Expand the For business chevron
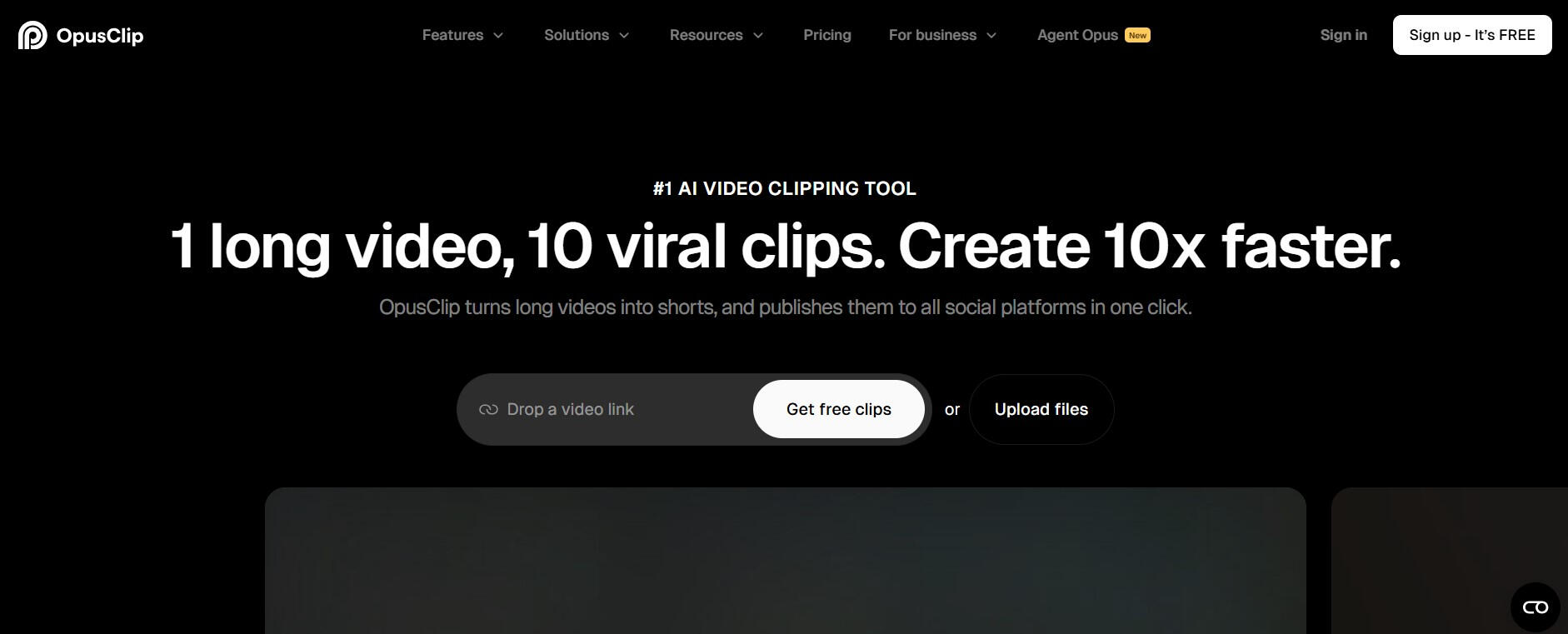The height and width of the screenshot is (634, 1568). [x=991, y=35]
